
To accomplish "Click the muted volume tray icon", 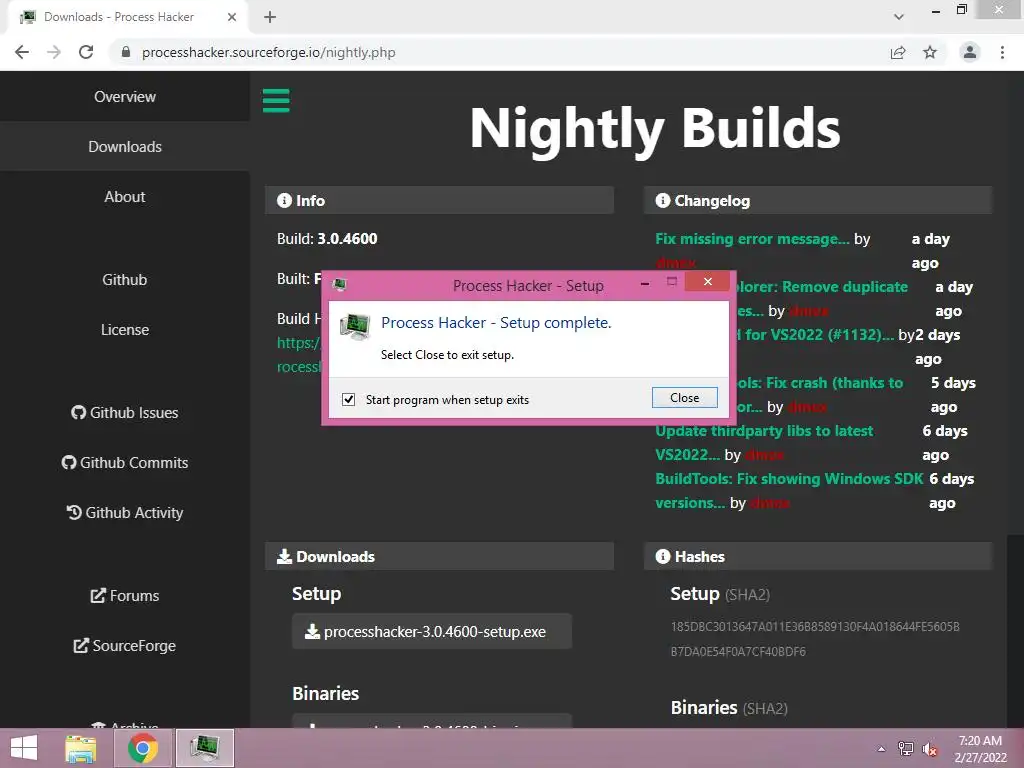I will (x=930, y=749).
